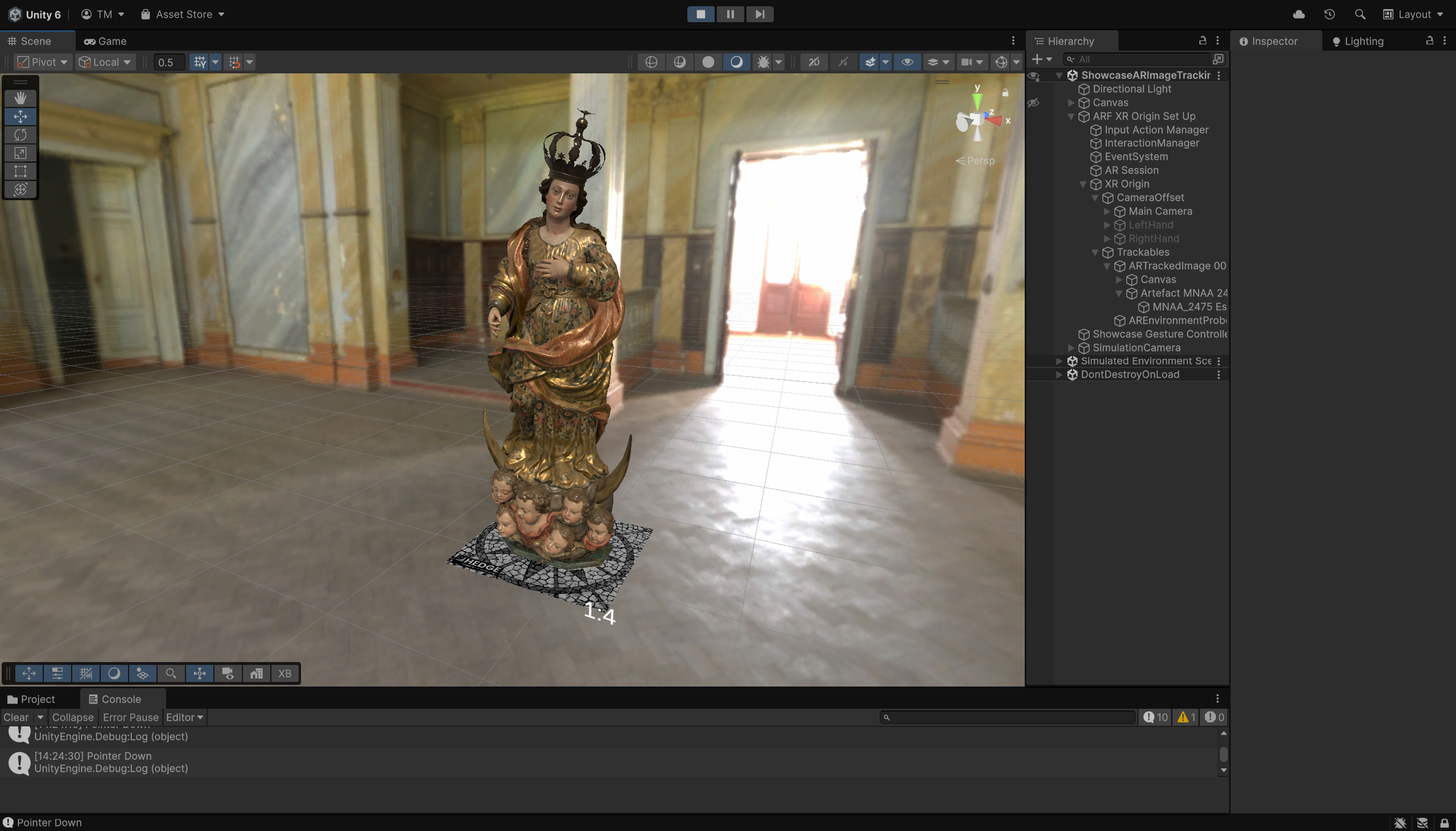Collapse the Trackables tree item
This screenshot has width=1456, height=831.
click(x=1095, y=253)
